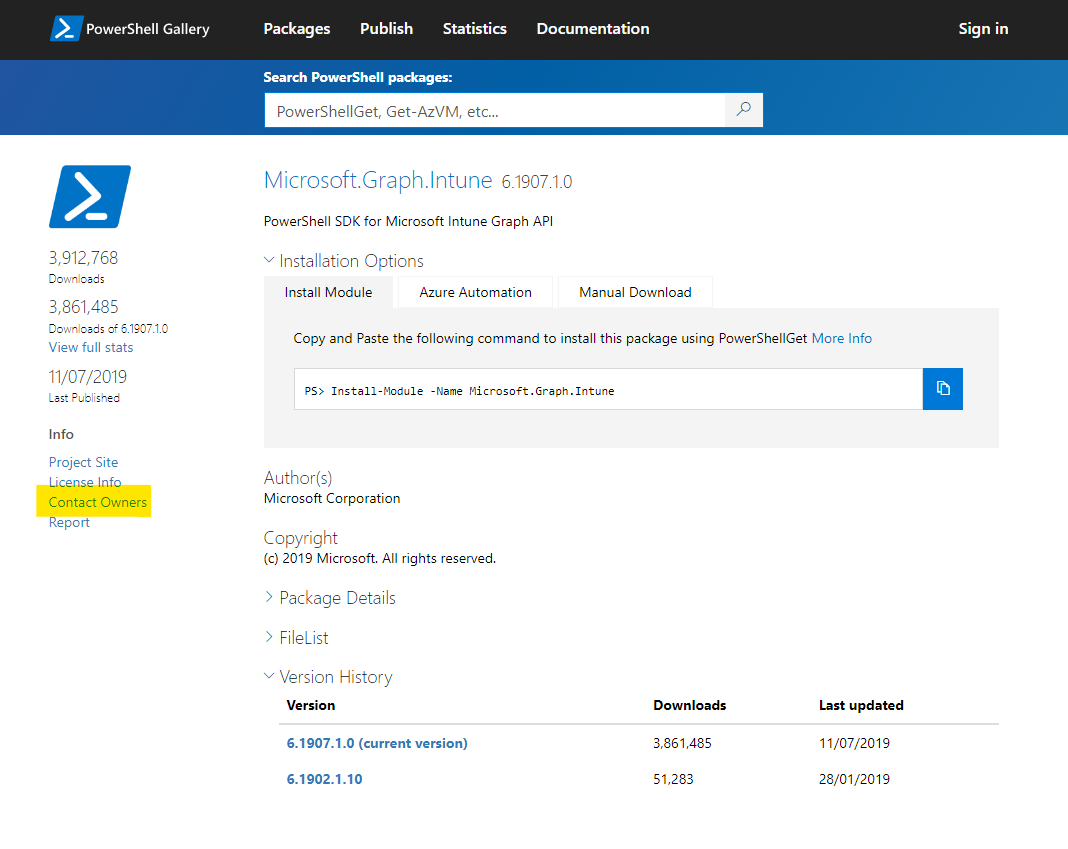Click the Contact Owners link
Image resolution: width=1068 pixels, height=849 pixels.
coord(97,502)
